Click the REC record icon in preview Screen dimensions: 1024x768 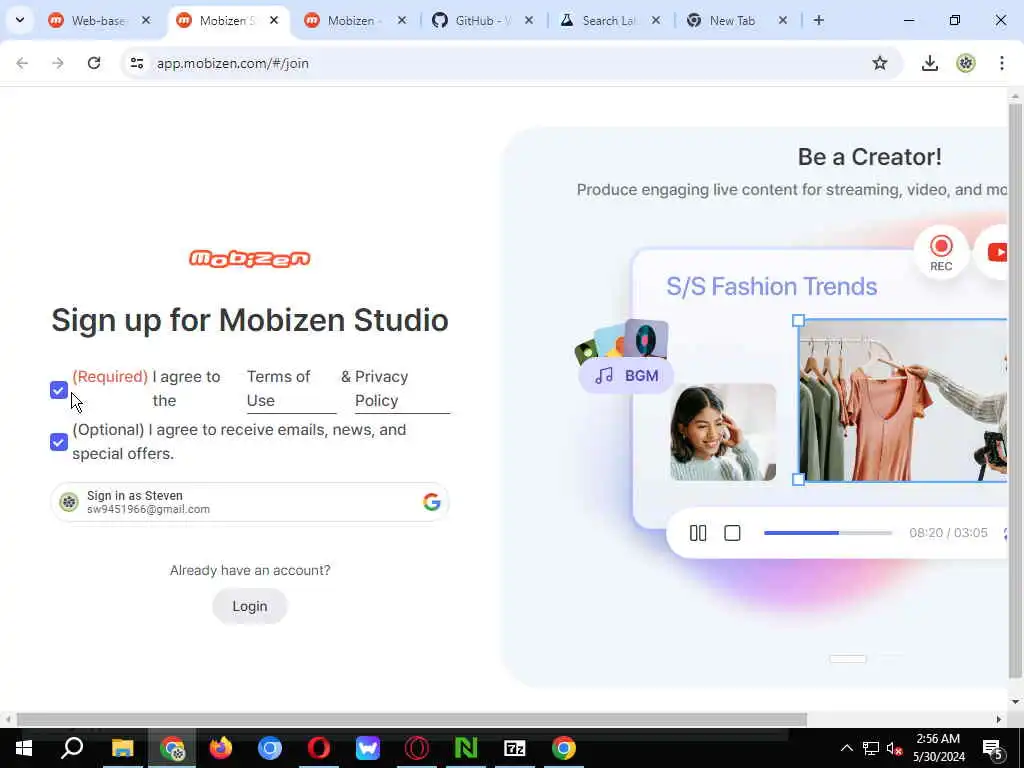(x=941, y=252)
